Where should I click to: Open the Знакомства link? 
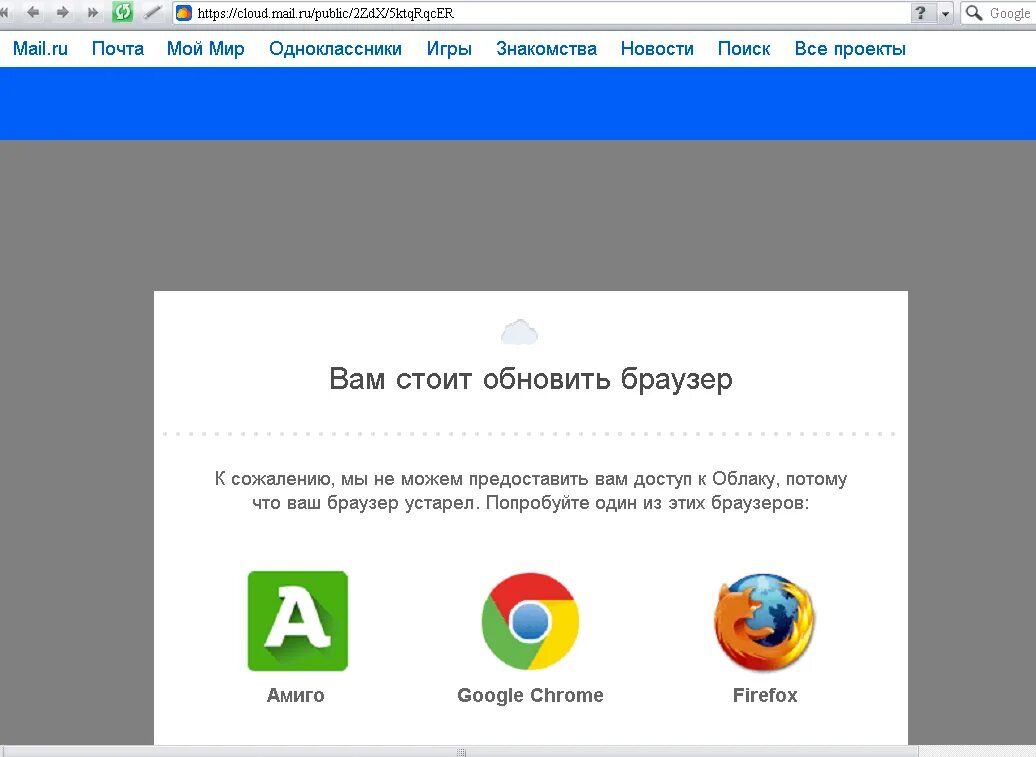coord(546,49)
